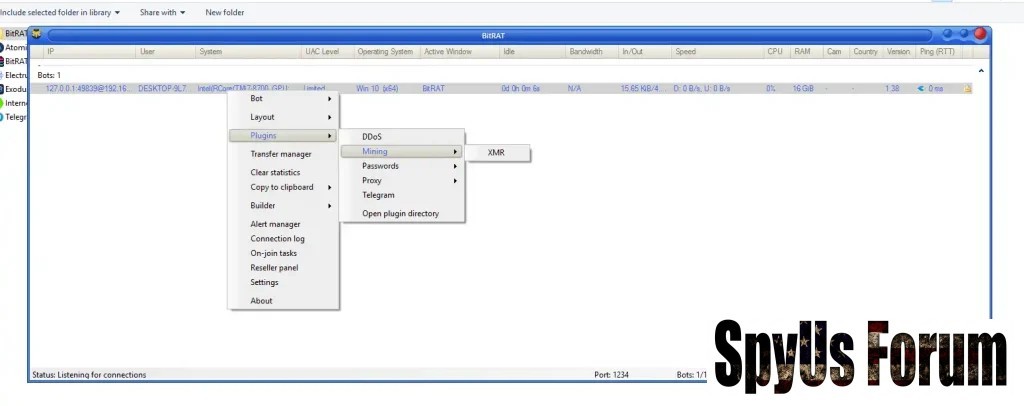Screen dimensions: 1024x406
Task: Select the Telegram icon in left sidebar
Action: [3, 116]
